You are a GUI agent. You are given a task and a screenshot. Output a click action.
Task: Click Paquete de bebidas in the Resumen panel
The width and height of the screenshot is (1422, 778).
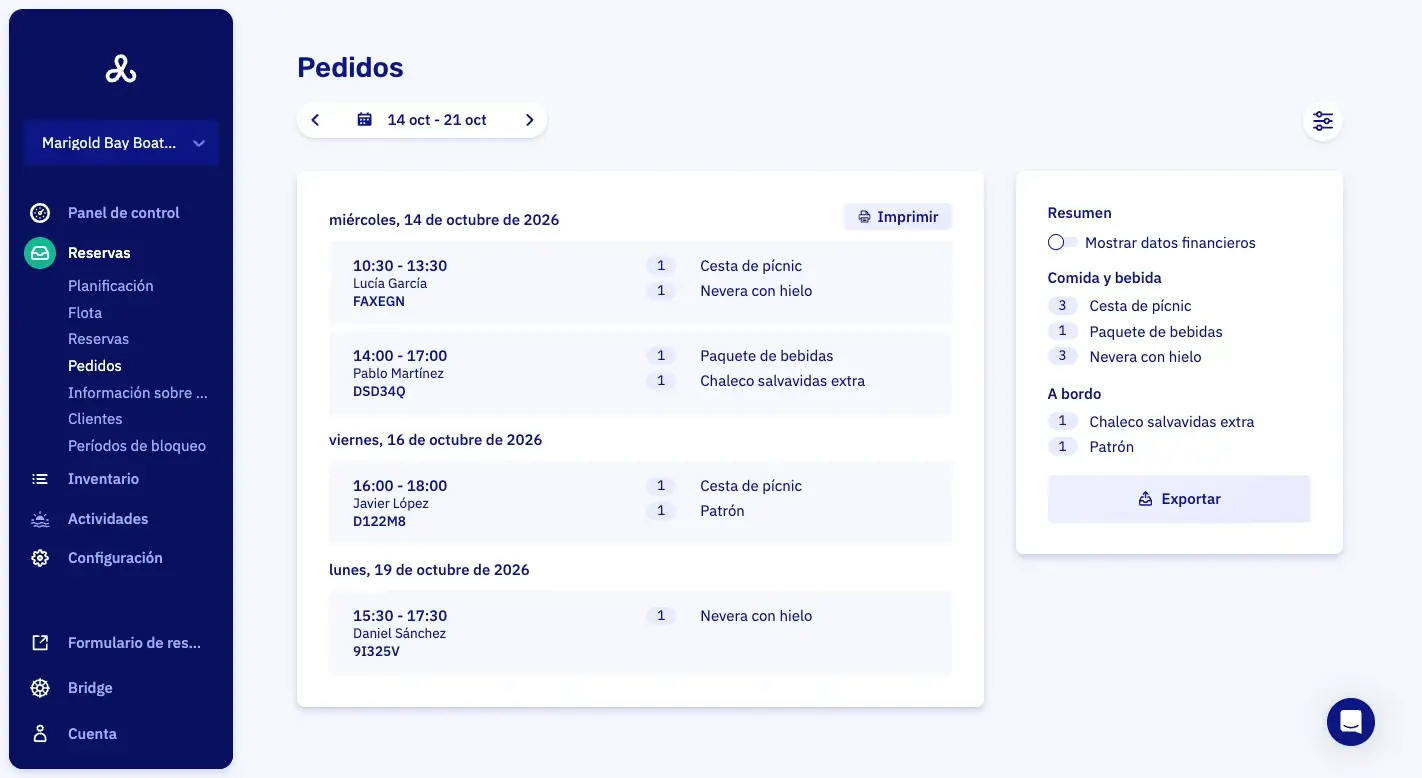click(x=1156, y=332)
